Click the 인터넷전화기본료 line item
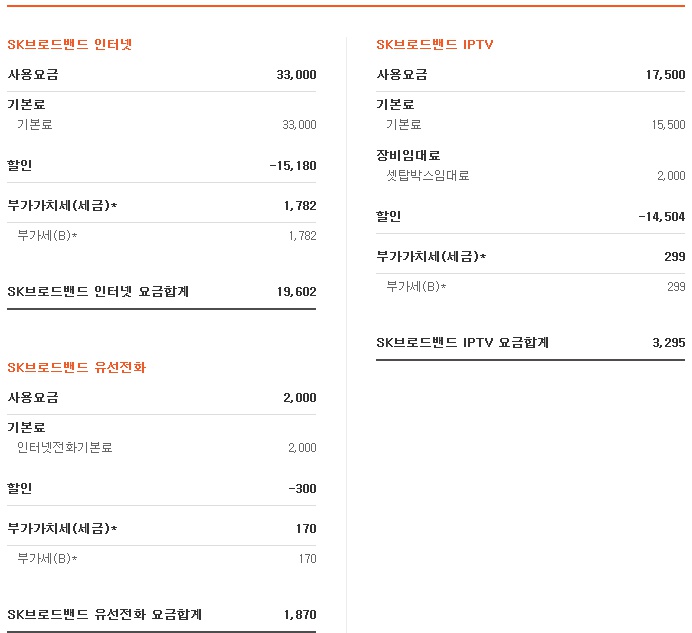The image size is (692, 633). (65, 448)
